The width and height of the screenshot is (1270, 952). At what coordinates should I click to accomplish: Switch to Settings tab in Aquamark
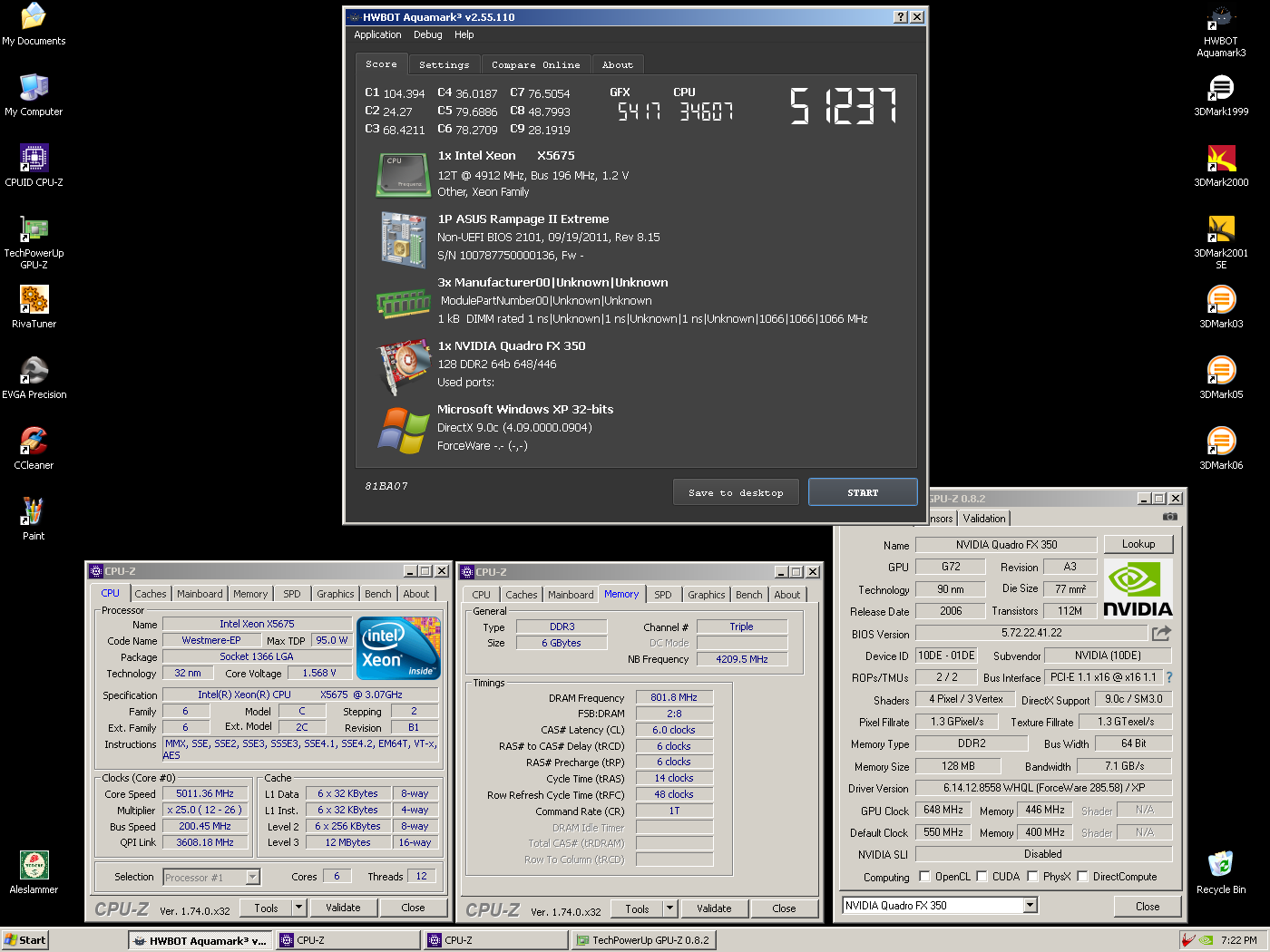click(444, 65)
